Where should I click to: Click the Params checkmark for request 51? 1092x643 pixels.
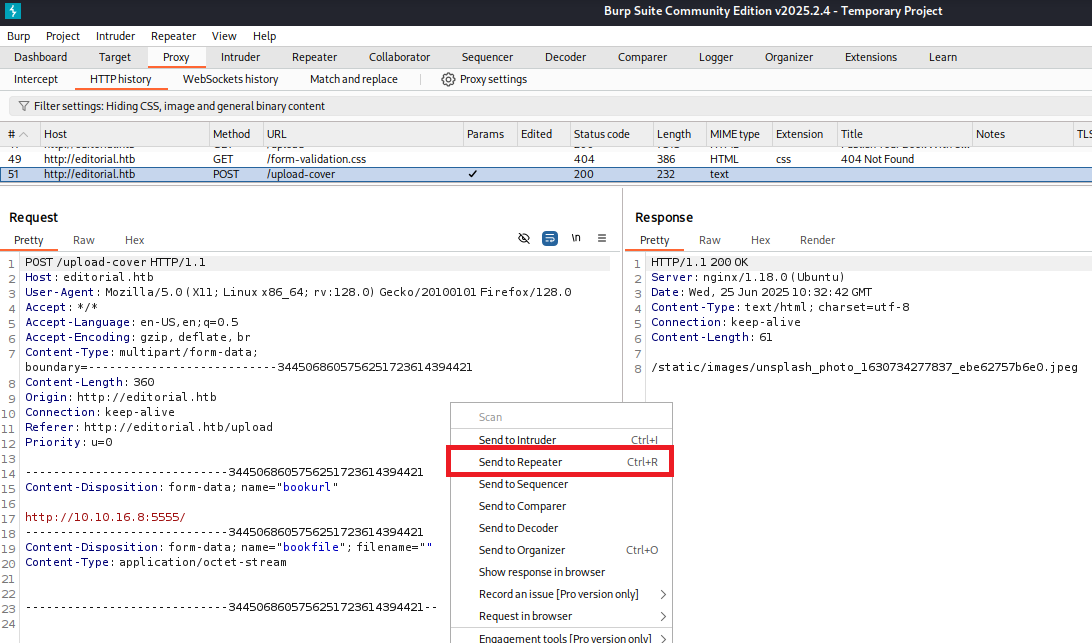[x=472, y=174]
